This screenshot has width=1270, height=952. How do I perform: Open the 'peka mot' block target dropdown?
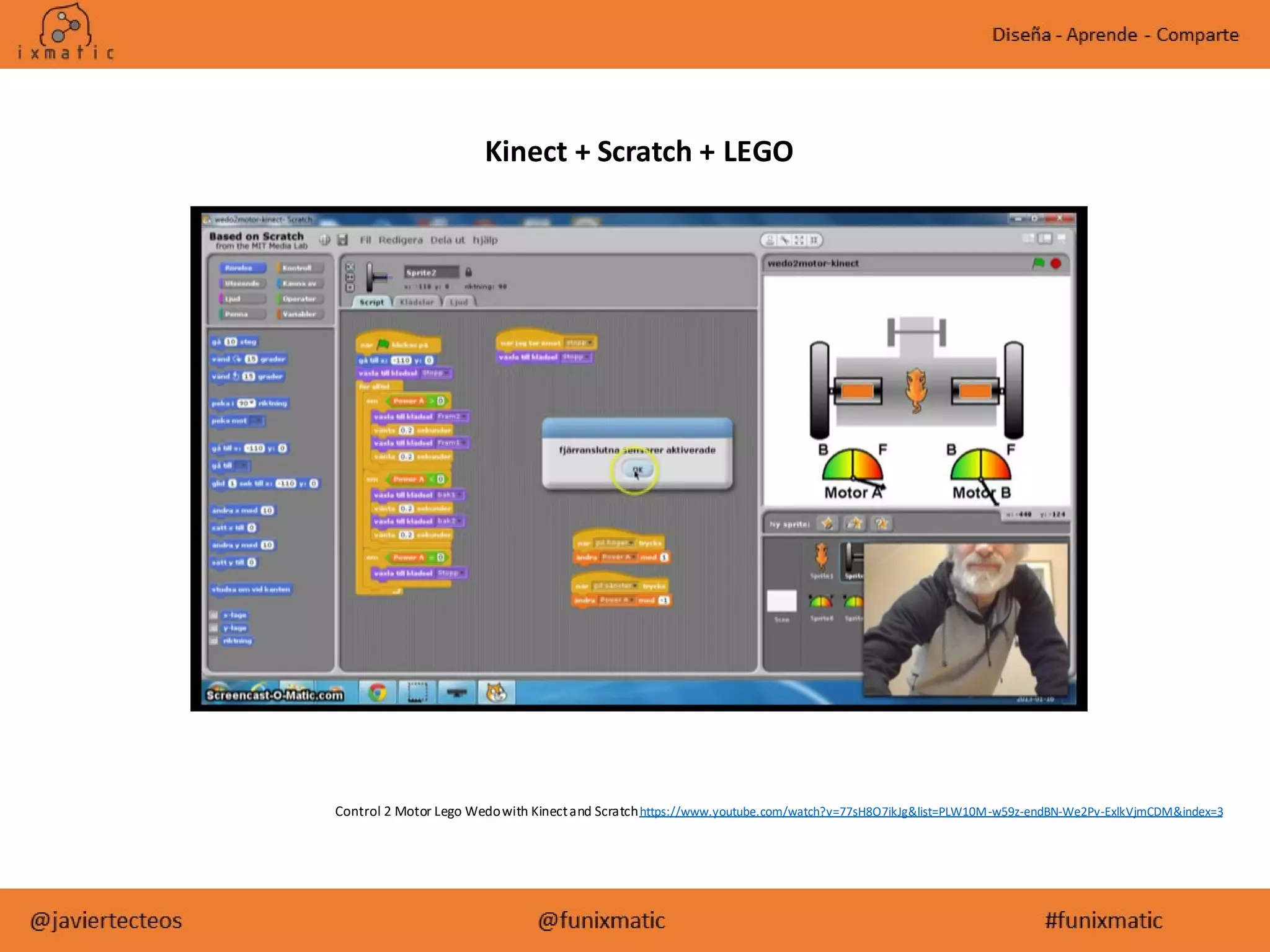click(257, 421)
